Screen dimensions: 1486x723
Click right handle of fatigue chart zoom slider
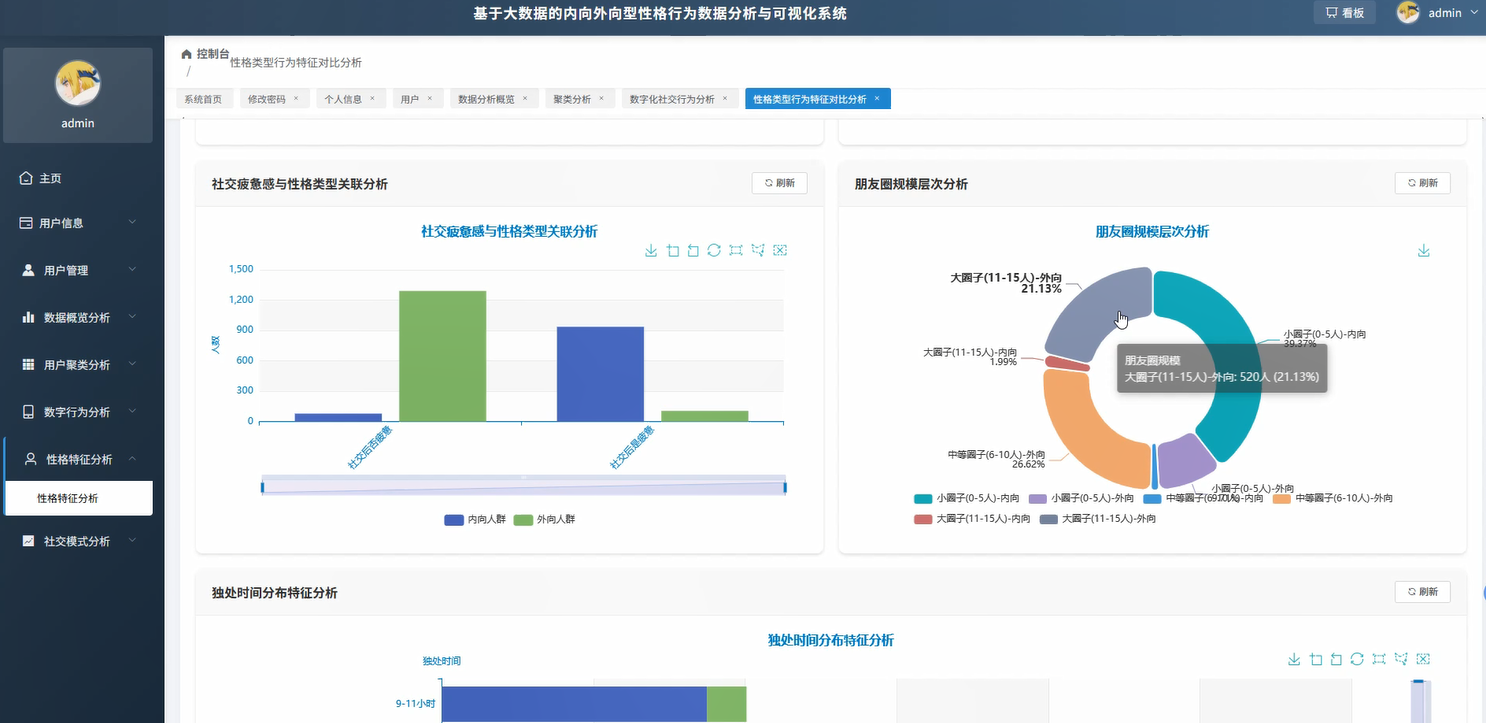(x=785, y=487)
